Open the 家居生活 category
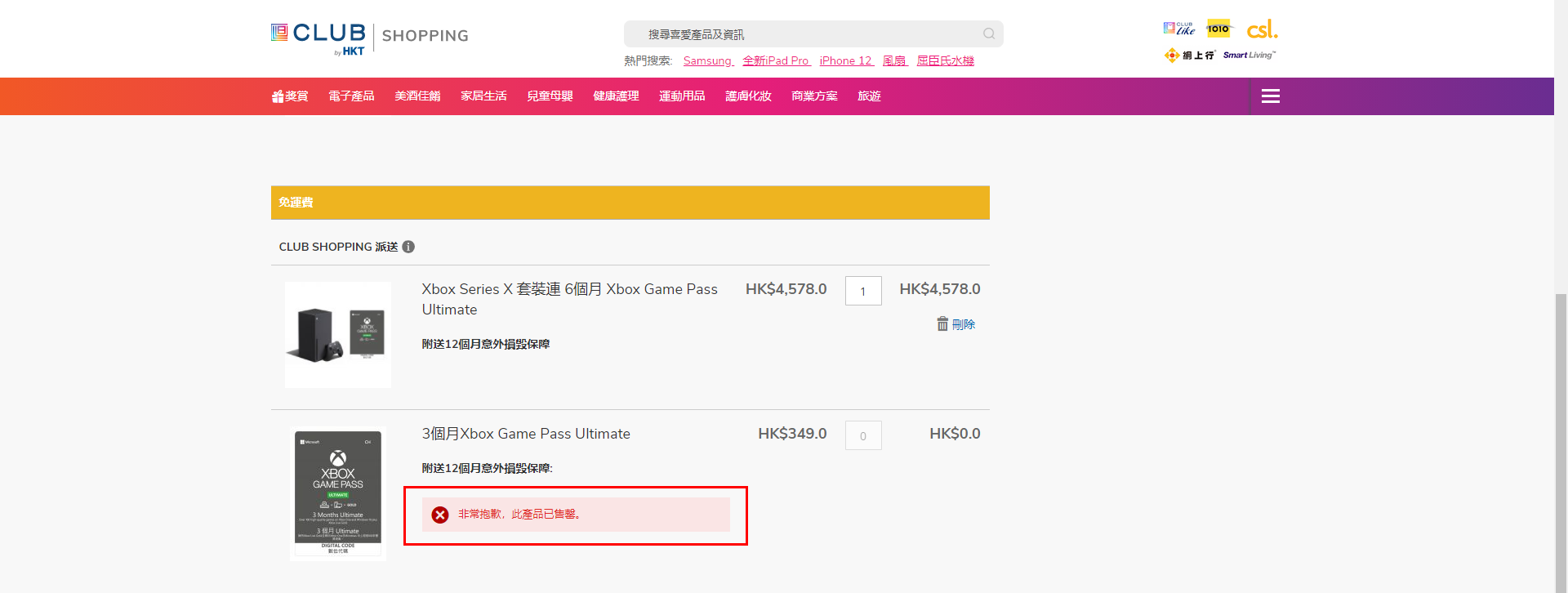The height and width of the screenshot is (593, 1568). tap(483, 96)
